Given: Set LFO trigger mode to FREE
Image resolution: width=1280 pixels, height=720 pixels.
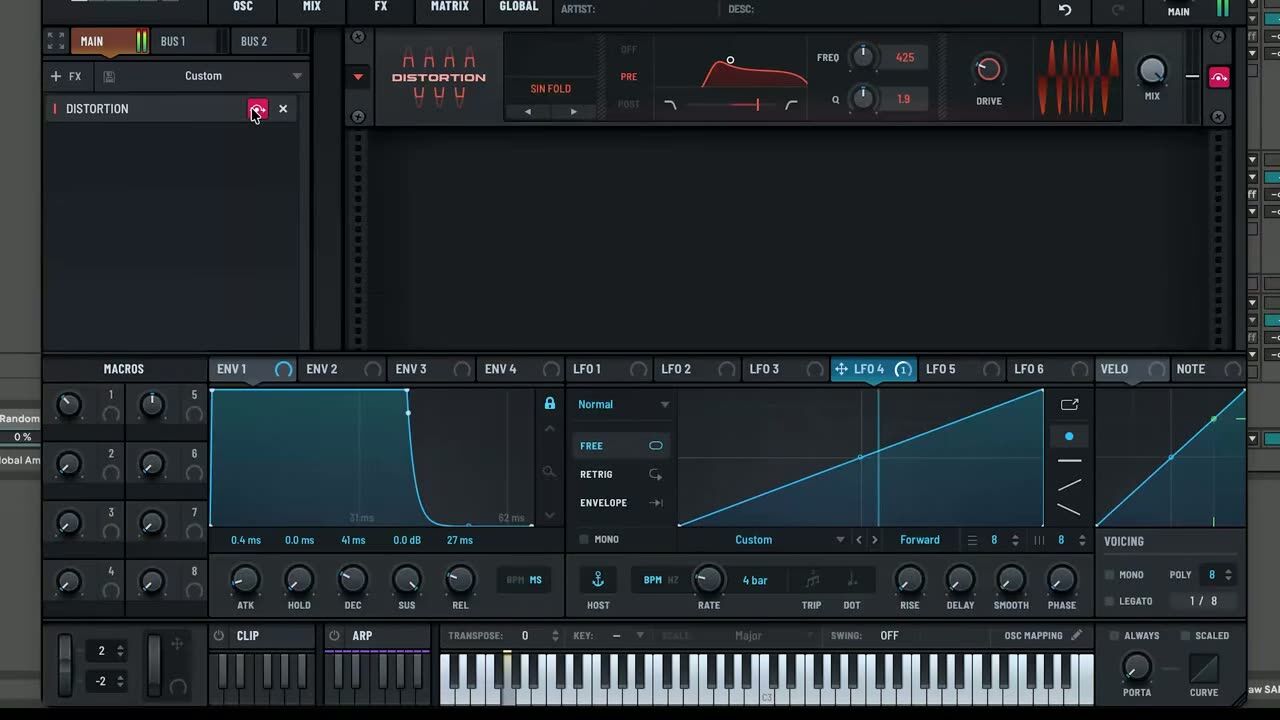Looking at the screenshot, I should coord(620,446).
